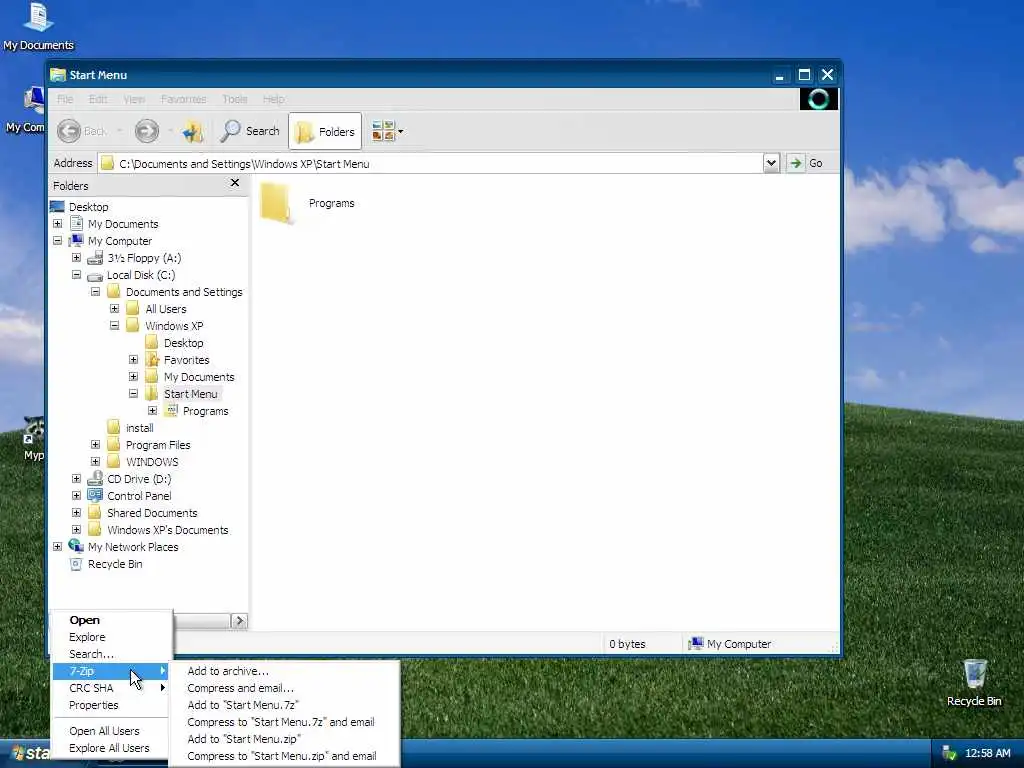Expand Program Files tree node
The image size is (1024, 768).
[95, 445]
